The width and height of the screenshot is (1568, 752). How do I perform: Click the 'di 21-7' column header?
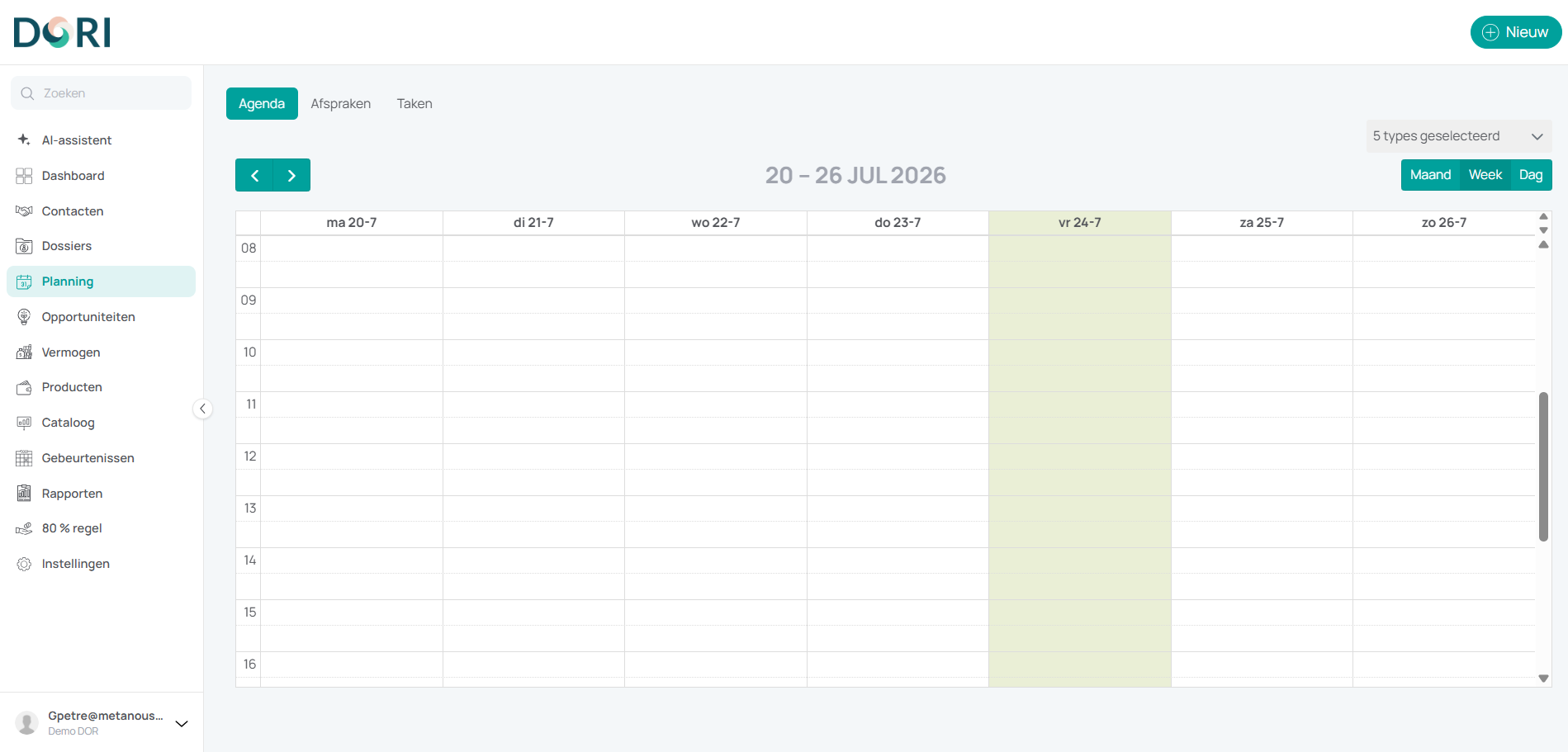[533, 223]
